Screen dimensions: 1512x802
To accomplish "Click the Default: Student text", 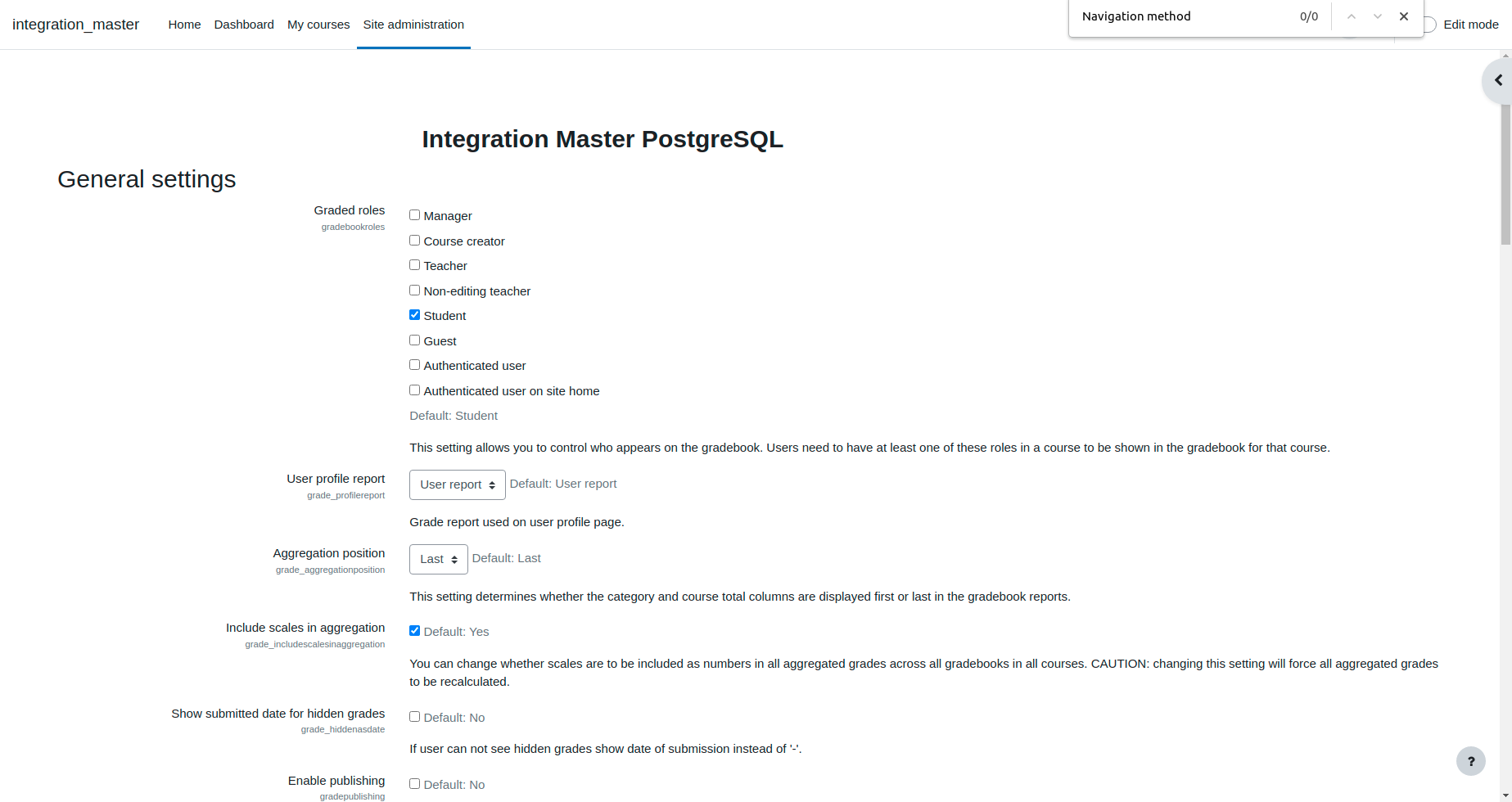I will tap(454, 416).
